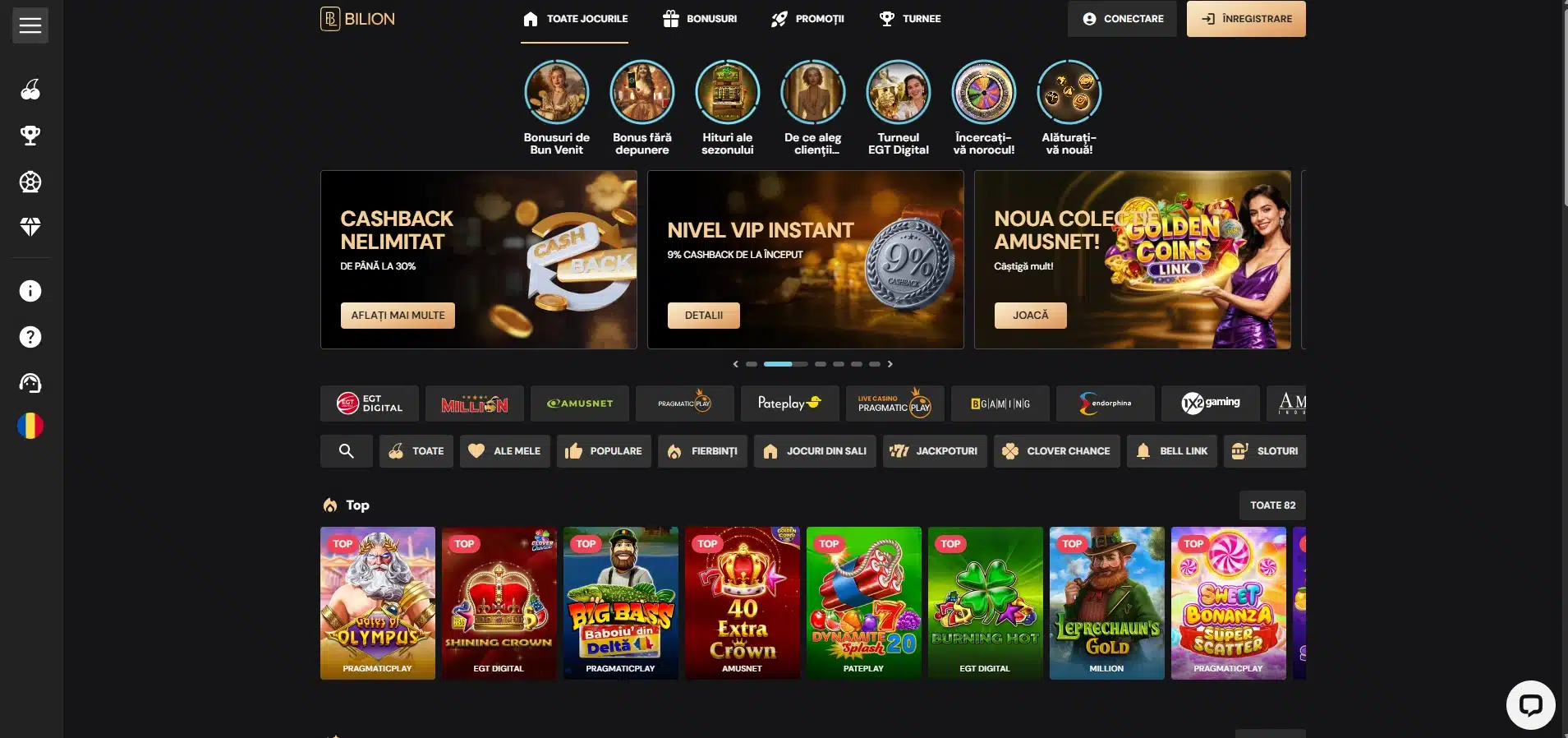Show all 82 top games
Image resolution: width=1568 pixels, height=738 pixels.
(x=1272, y=505)
